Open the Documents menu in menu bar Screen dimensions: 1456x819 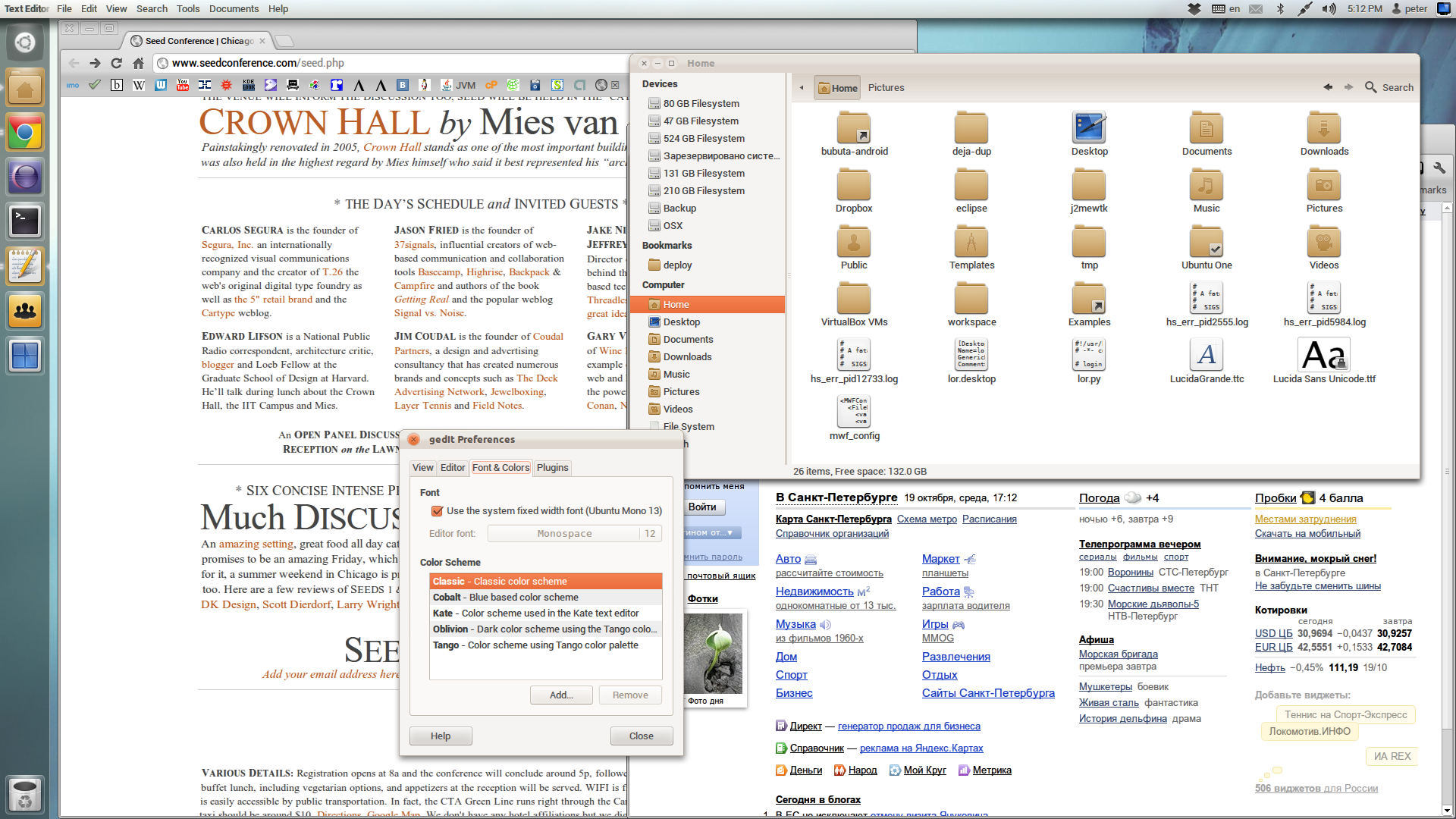pos(234,9)
